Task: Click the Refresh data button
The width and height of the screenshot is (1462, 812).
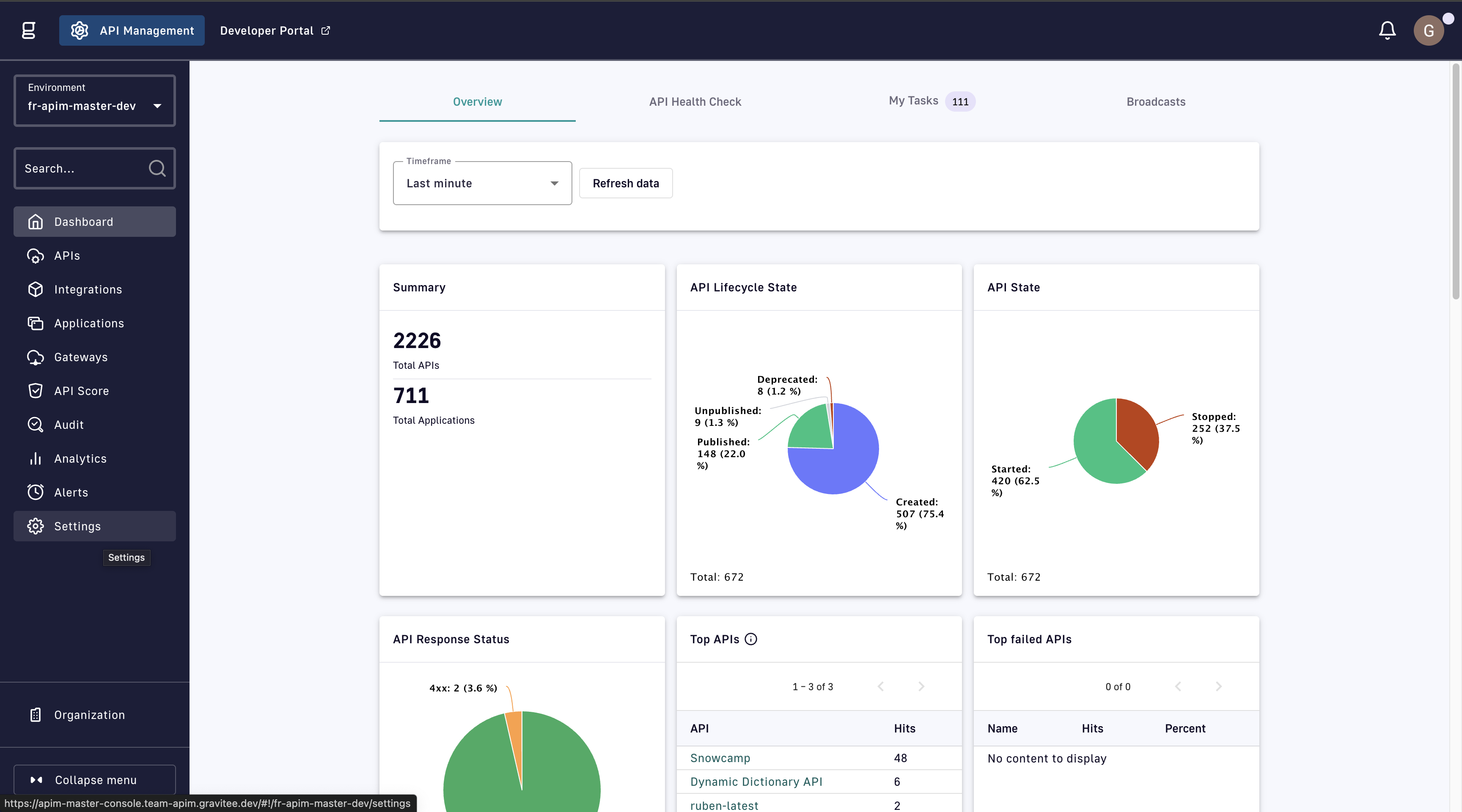Action: point(625,183)
